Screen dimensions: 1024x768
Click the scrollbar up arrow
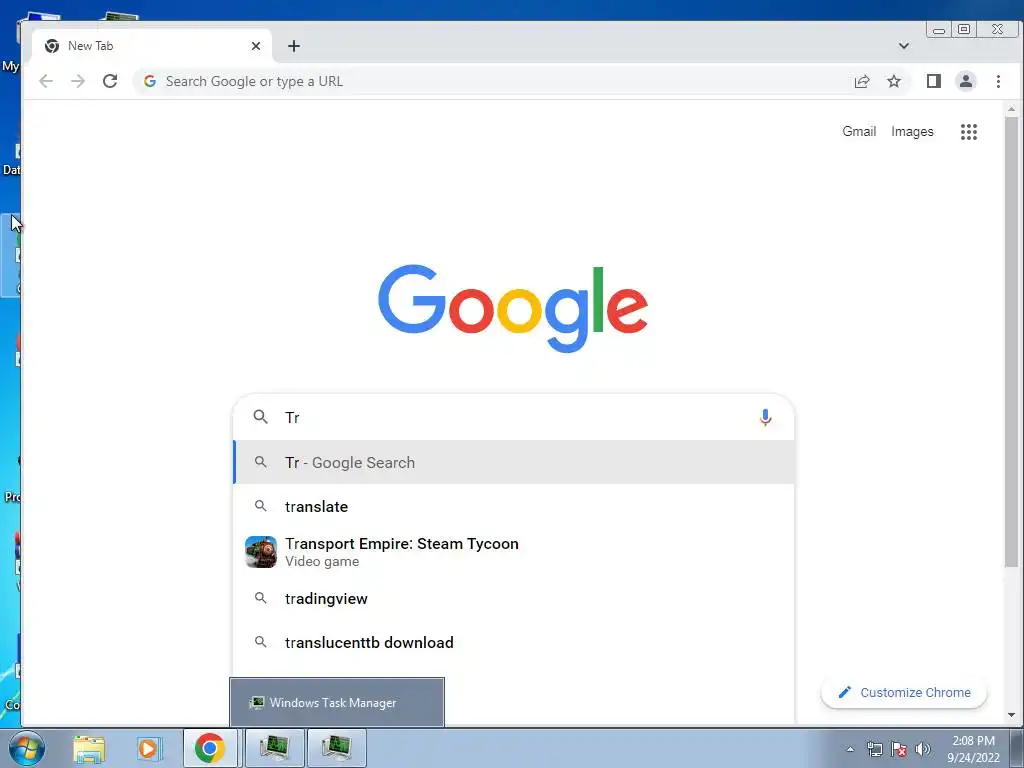point(1012,109)
